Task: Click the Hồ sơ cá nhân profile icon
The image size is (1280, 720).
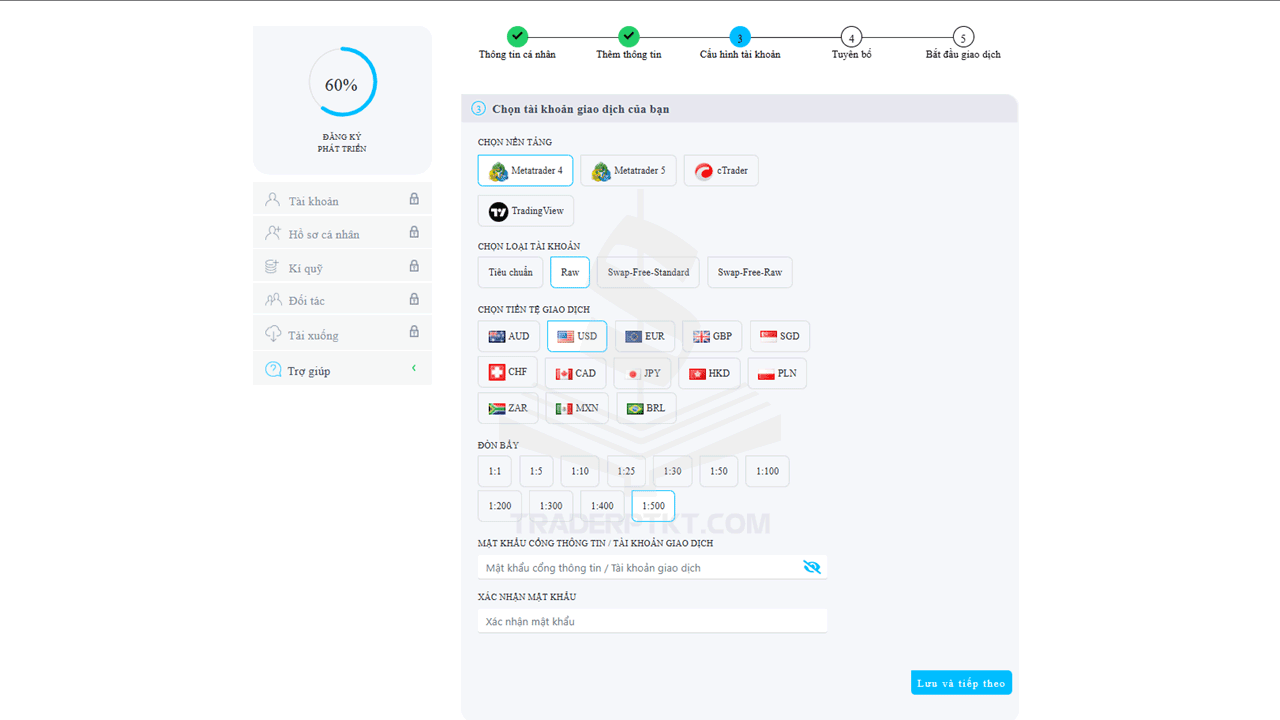Action: click(273, 232)
